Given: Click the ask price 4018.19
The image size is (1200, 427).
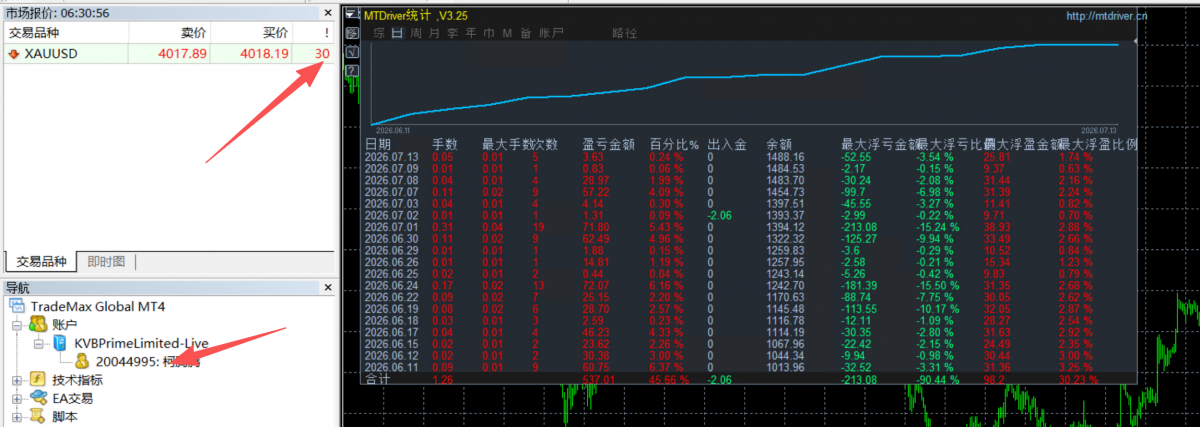Looking at the screenshot, I should tap(265, 53).
